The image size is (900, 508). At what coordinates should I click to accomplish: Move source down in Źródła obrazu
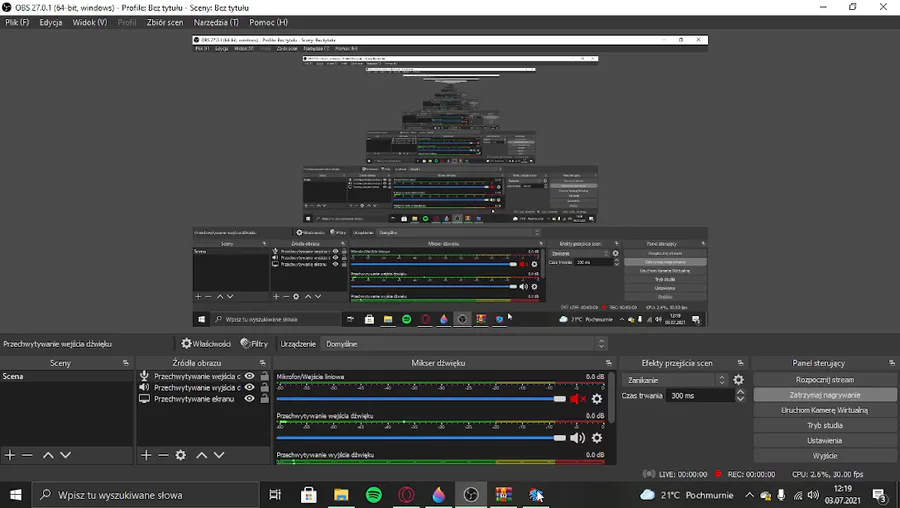click(x=219, y=455)
